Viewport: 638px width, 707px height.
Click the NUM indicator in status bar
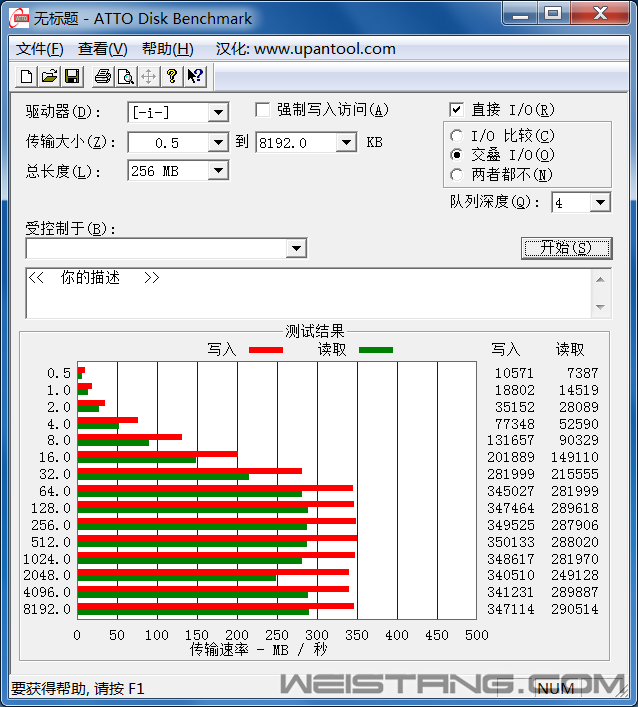coord(555,689)
